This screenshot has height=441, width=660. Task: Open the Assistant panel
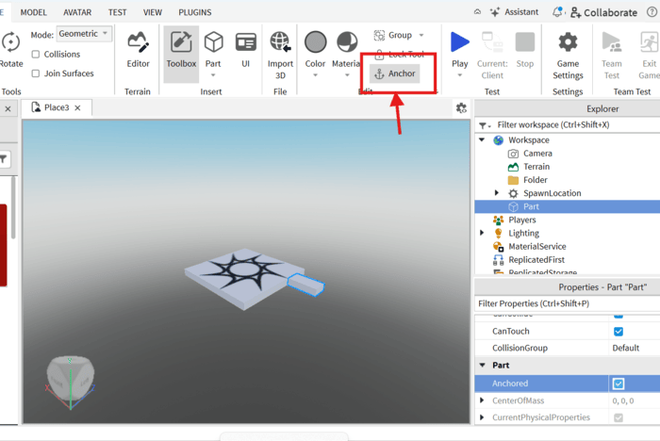point(514,12)
